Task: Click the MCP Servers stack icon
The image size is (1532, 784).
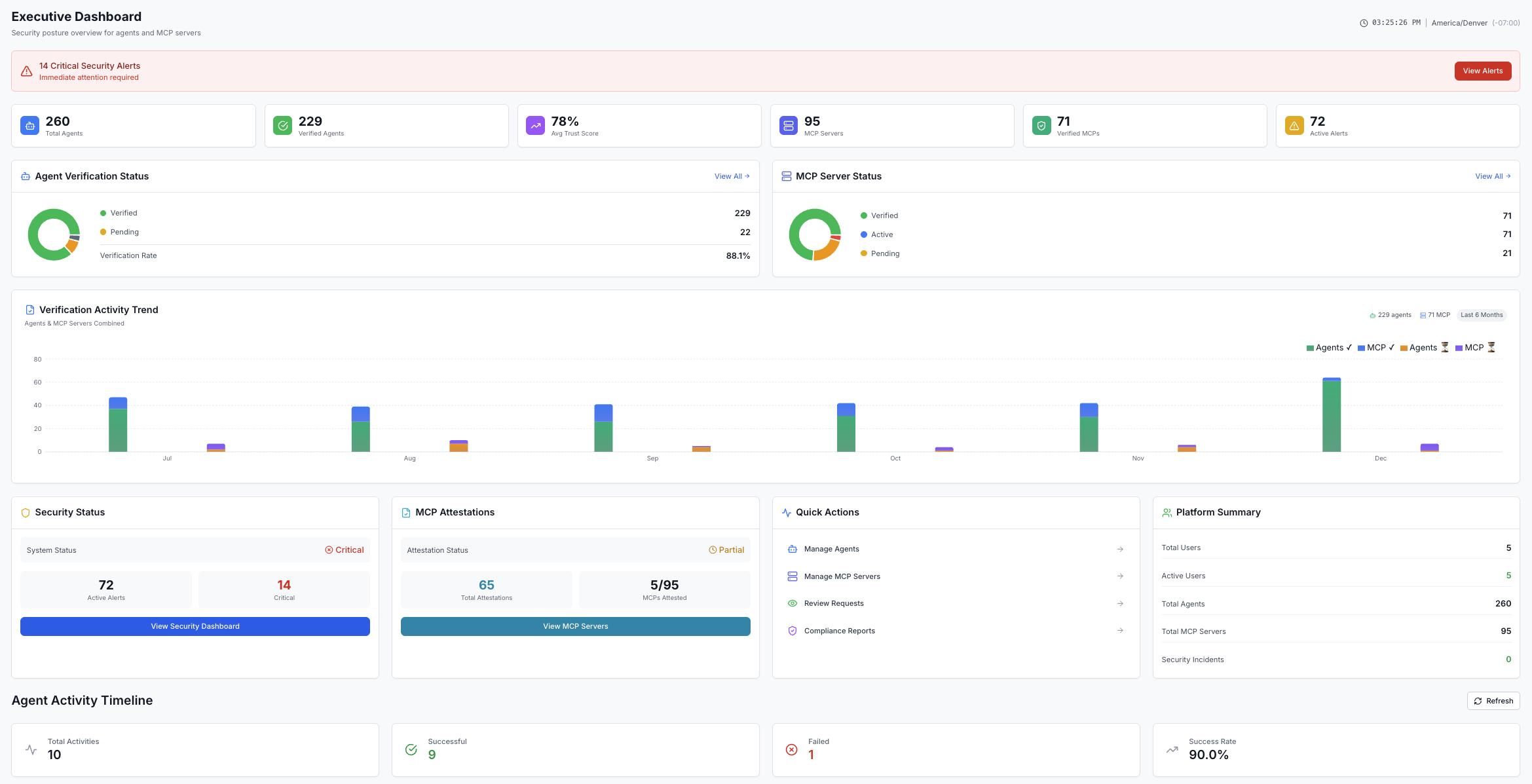Action: click(x=788, y=125)
